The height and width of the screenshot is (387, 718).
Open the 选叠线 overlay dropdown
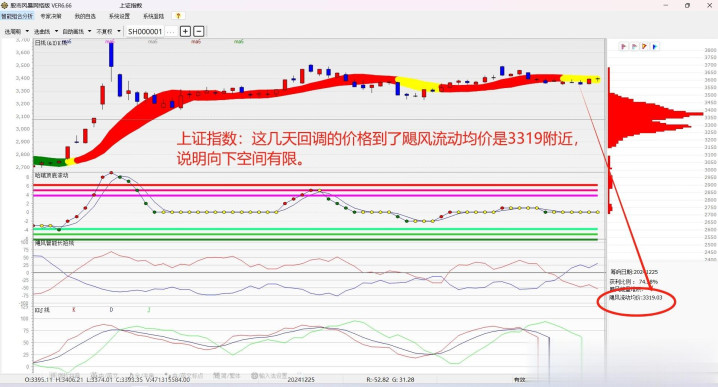click(46, 32)
